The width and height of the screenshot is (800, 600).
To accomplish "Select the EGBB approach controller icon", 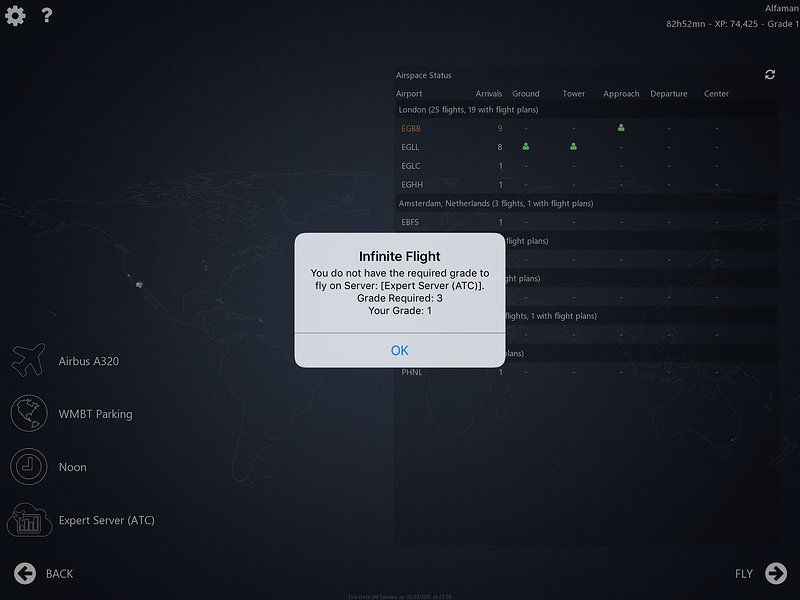I will pos(621,128).
